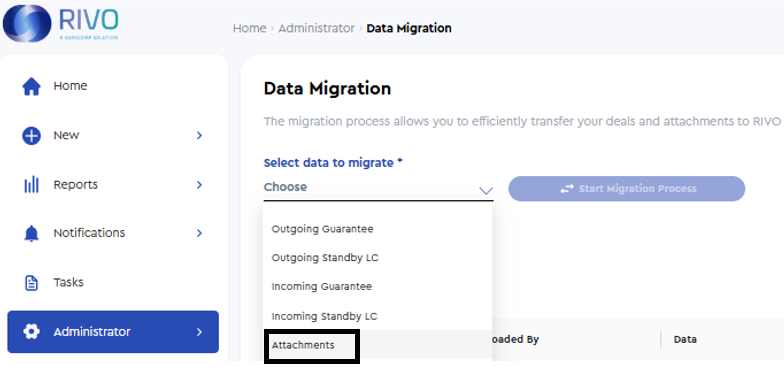Click the Administrator gear icon
The width and height of the screenshot is (784, 383).
click(x=32, y=332)
